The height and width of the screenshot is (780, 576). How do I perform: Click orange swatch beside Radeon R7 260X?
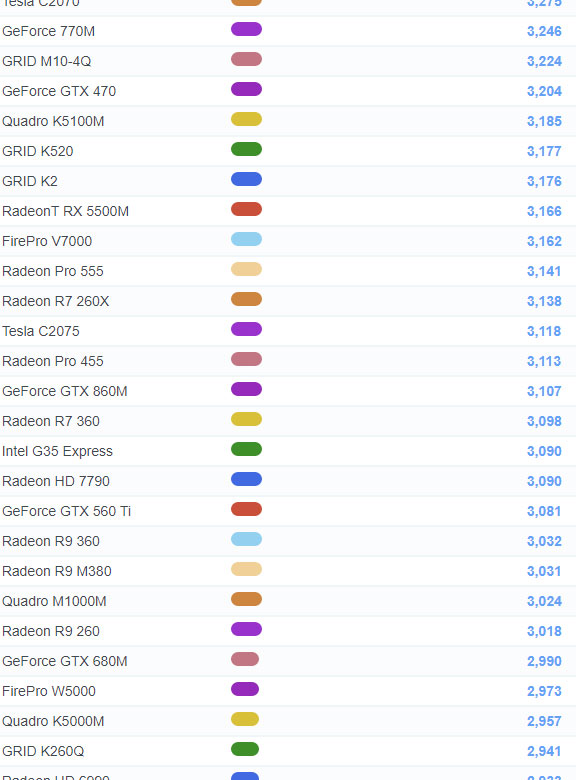pyautogui.click(x=246, y=299)
